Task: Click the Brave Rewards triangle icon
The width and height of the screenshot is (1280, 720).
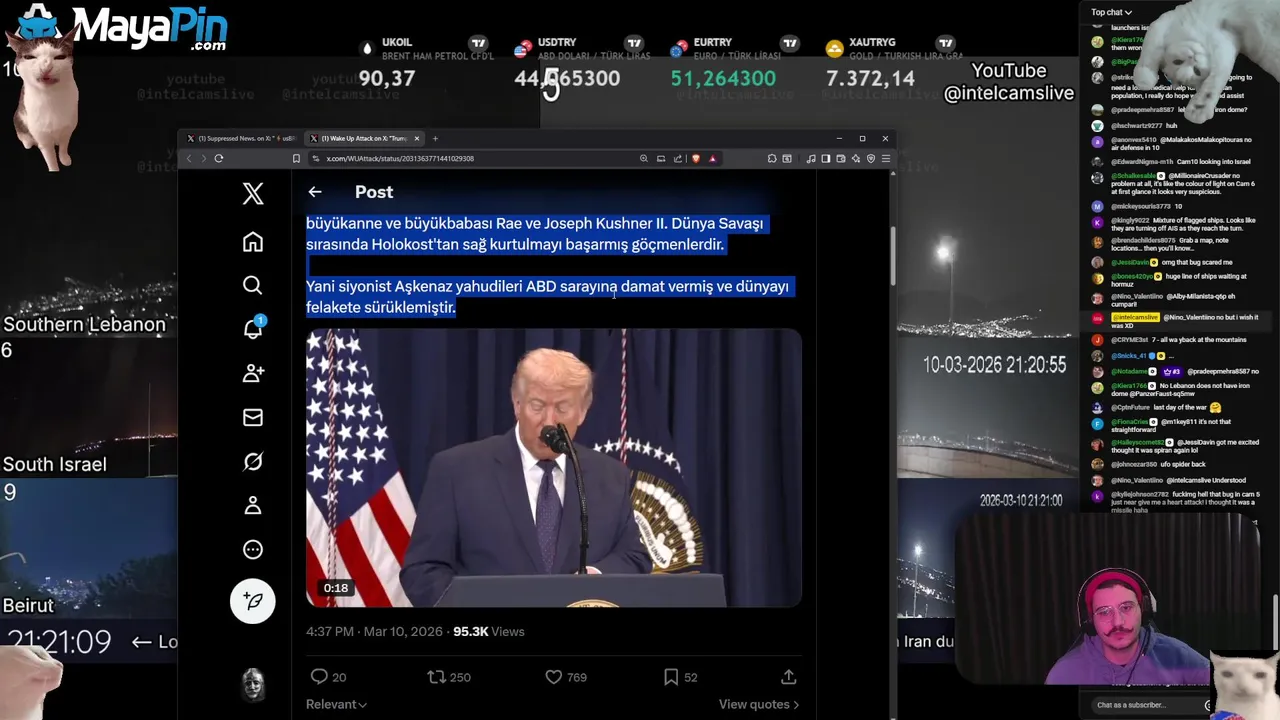Action: pyautogui.click(x=712, y=158)
